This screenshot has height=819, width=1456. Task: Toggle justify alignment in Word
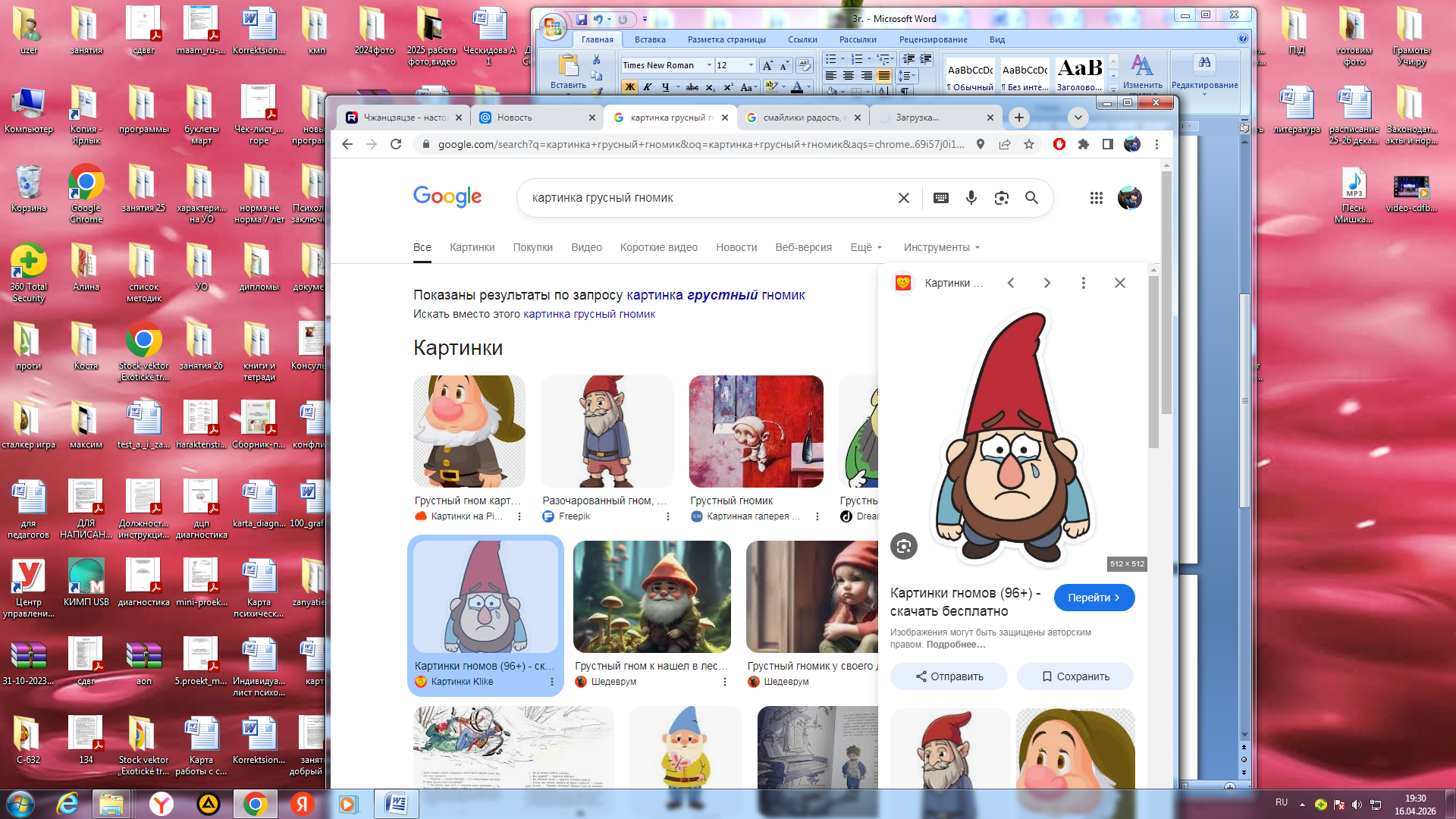click(x=883, y=76)
